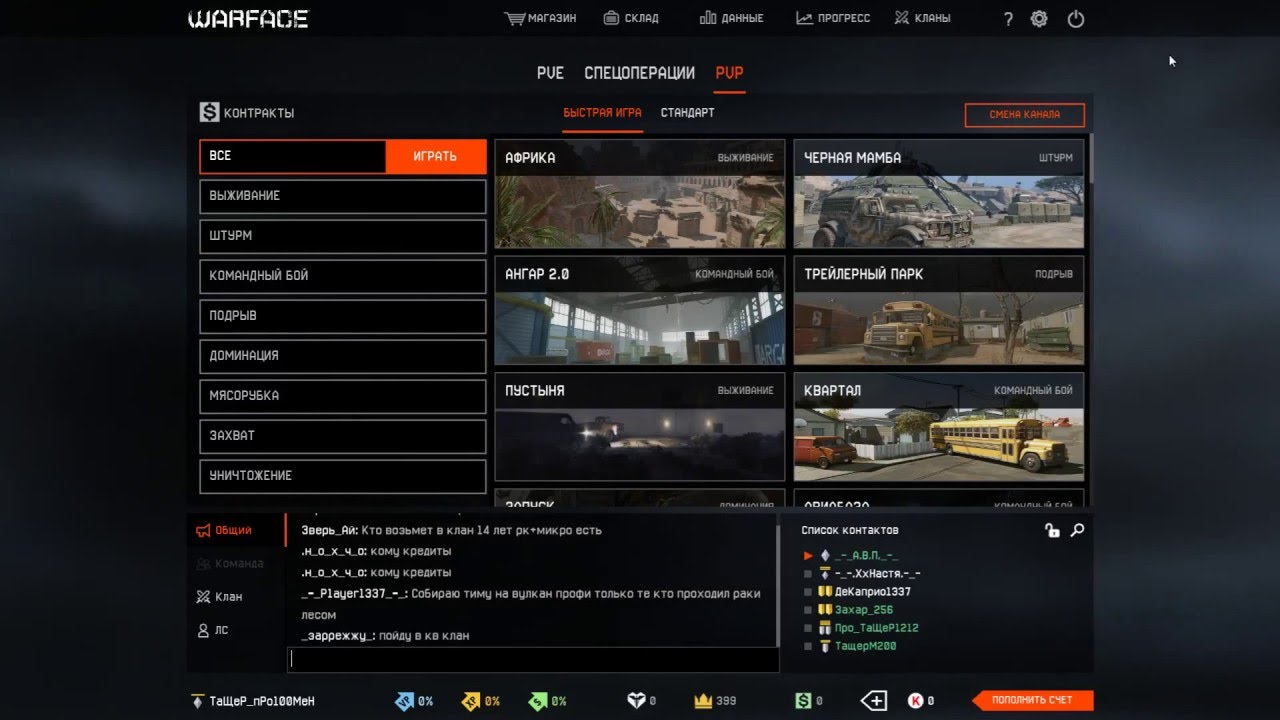Click the Пополнить счет button
The width and height of the screenshot is (1280, 720).
[x=1033, y=701]
